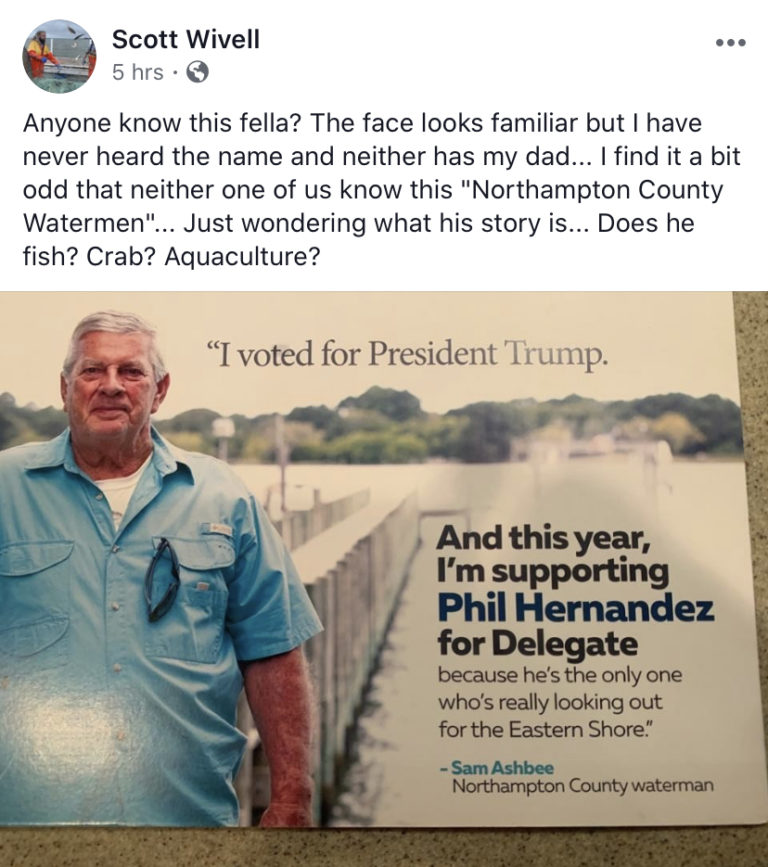The width and height of the screenshot is (768, 867).
Task: Click the globe public audience icon
Action: point(198,72)
